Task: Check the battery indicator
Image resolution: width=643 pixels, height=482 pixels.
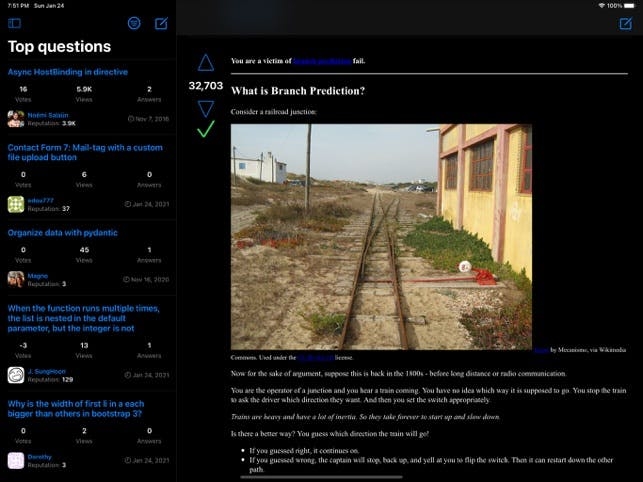Action: point(629,5)
